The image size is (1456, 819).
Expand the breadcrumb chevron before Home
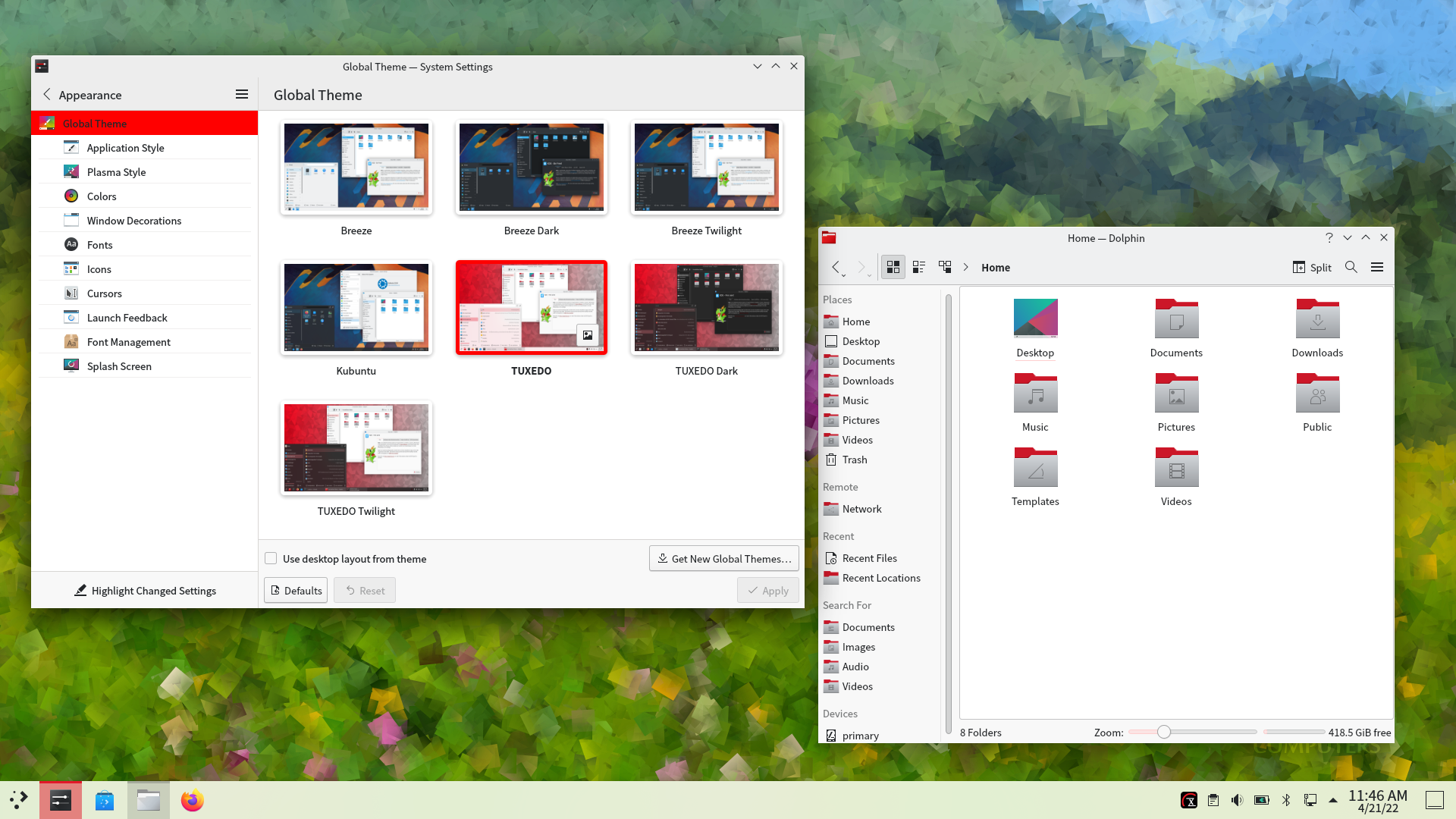tap(965, 267)
